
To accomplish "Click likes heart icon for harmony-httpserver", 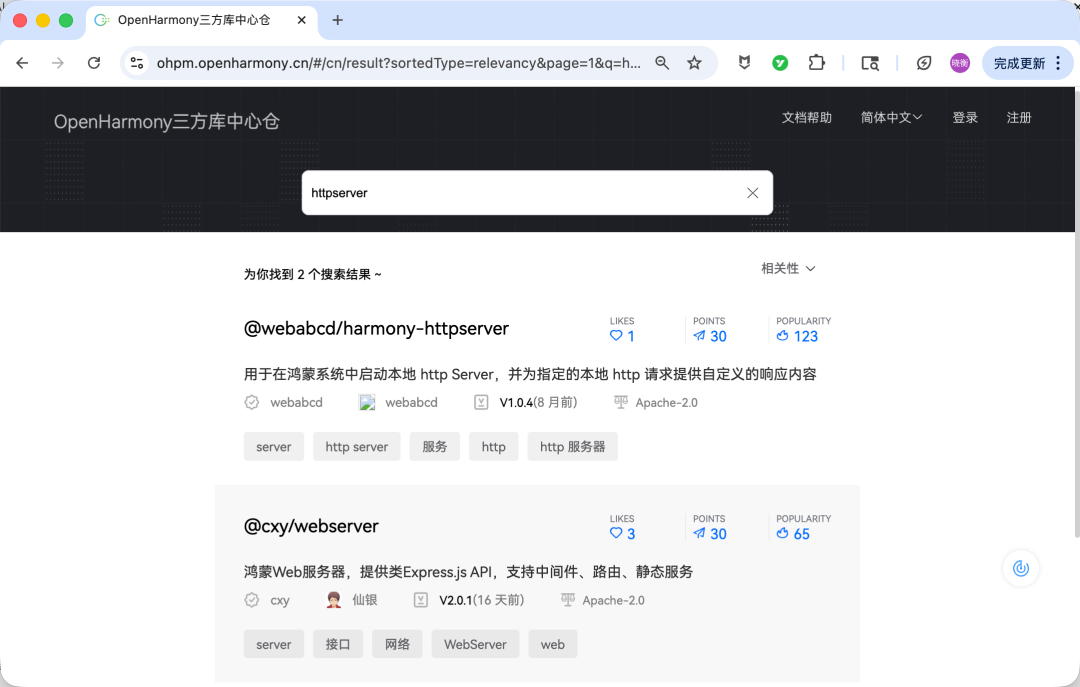I will [x=616, y=336].
